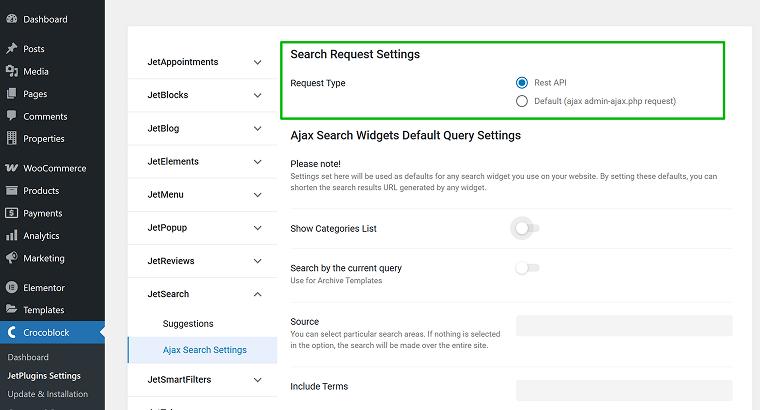The image size is (760, 410).
Task: Expand the JetReviews section chevron
Action: point(257,261)
